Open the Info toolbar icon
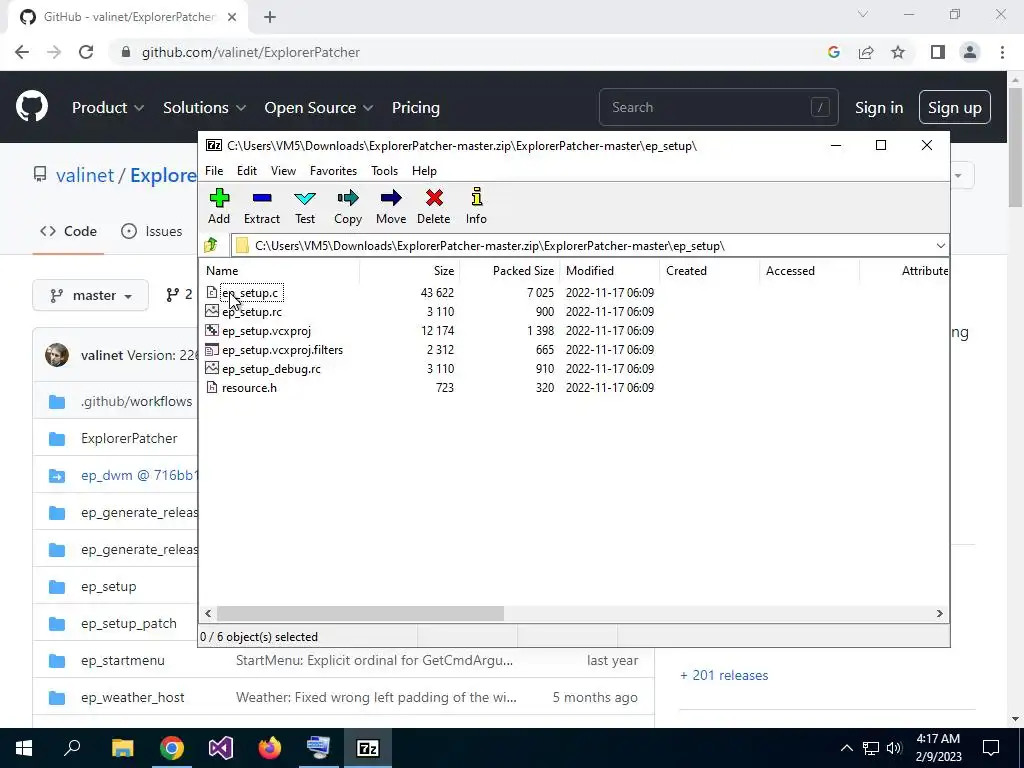Image resolution: width=1024 pixels, height=768 pixels. [476, 198]
